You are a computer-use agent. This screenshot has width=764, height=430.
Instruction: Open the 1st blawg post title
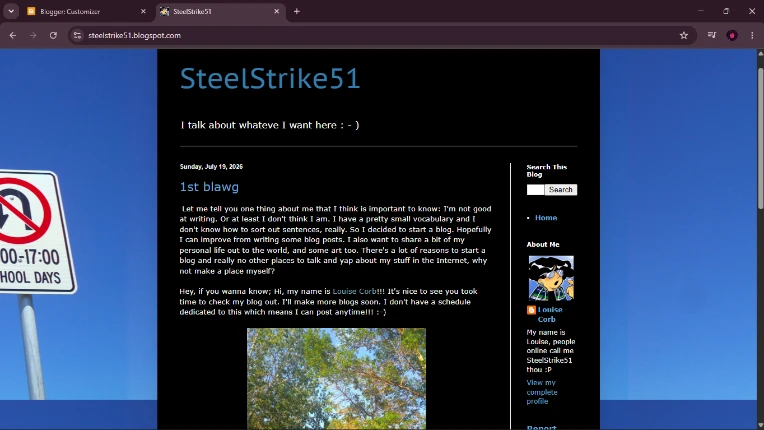pyautogui.click(x=209, y=187)
